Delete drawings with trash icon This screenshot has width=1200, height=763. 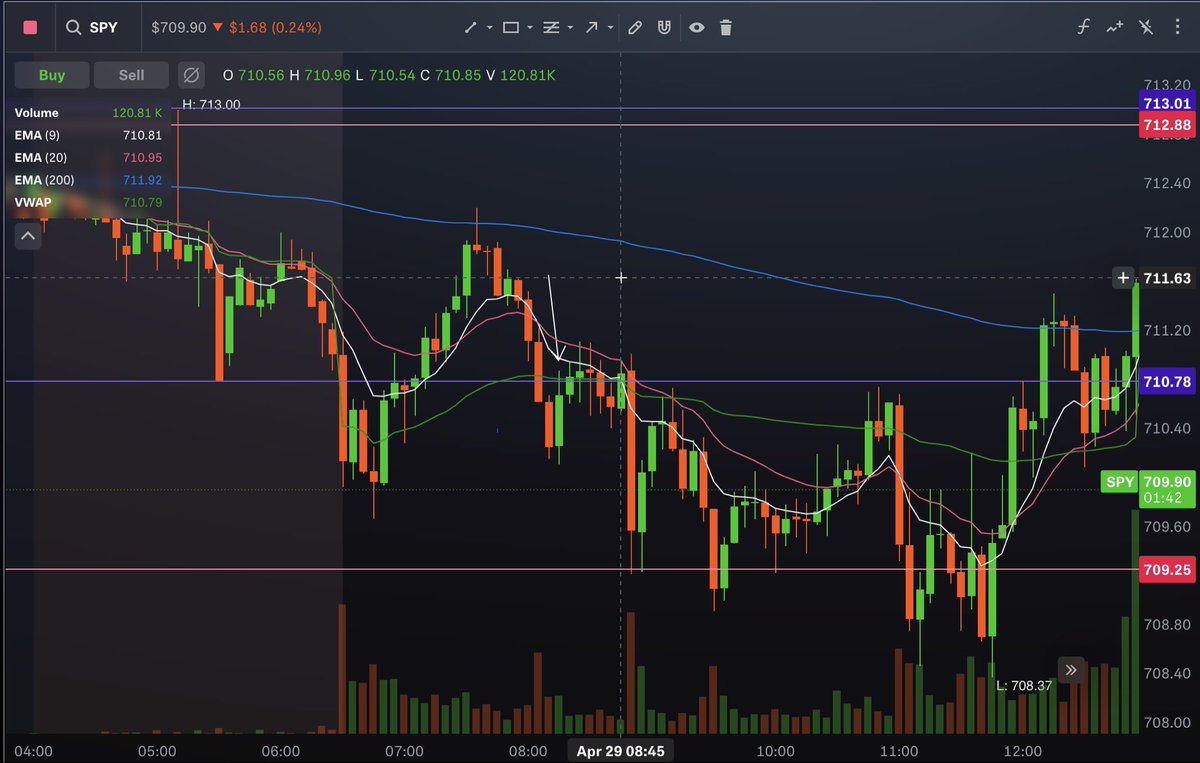(x=726, y=28)
